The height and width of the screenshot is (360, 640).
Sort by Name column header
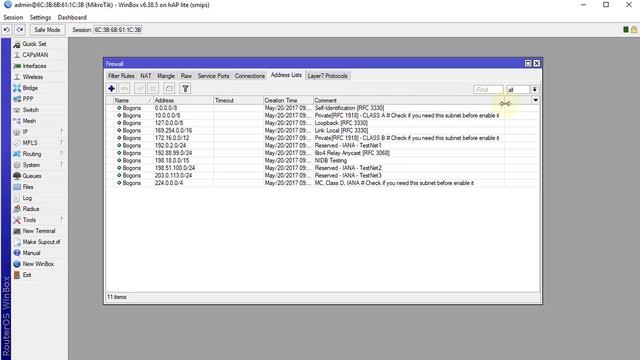pos(133,100)
